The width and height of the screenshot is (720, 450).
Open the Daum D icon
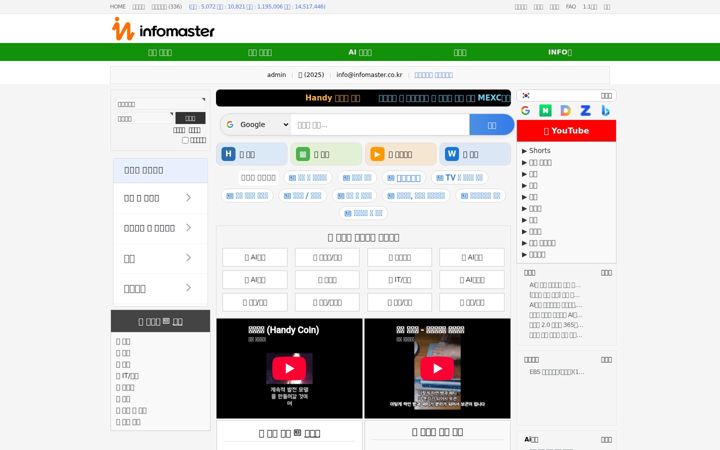(x=565, y=110)
